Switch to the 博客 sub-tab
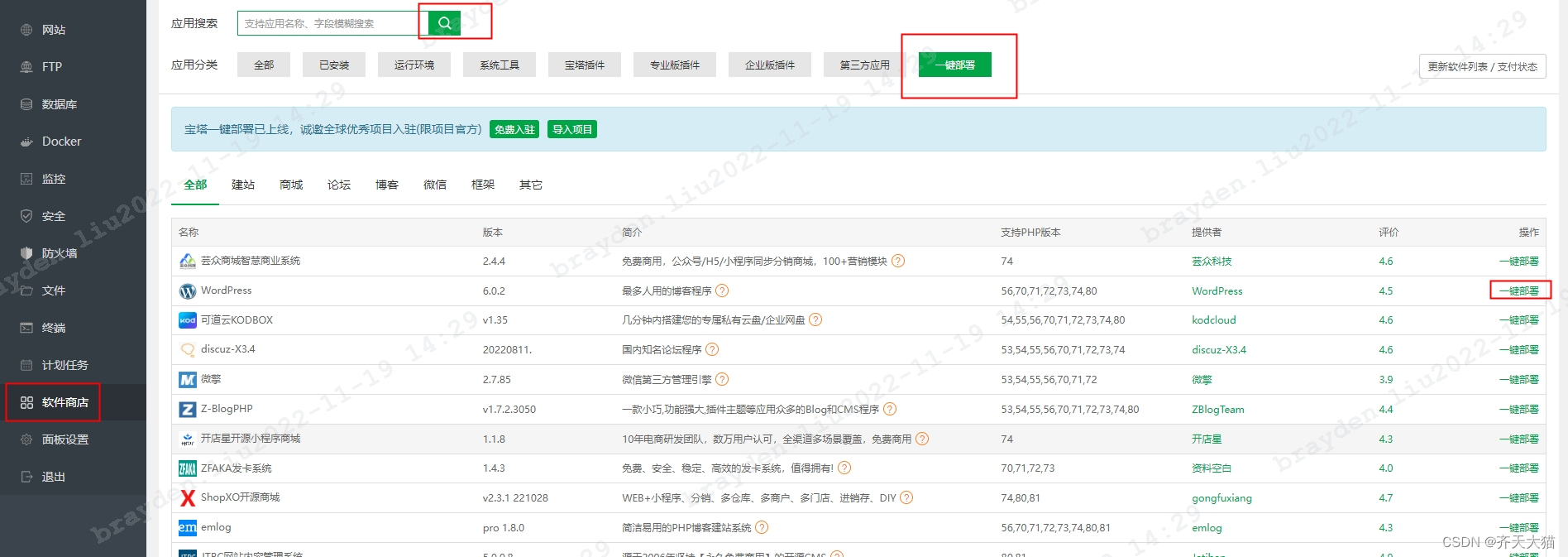Viewport: 1568px width, 557px height. [387, 185]
